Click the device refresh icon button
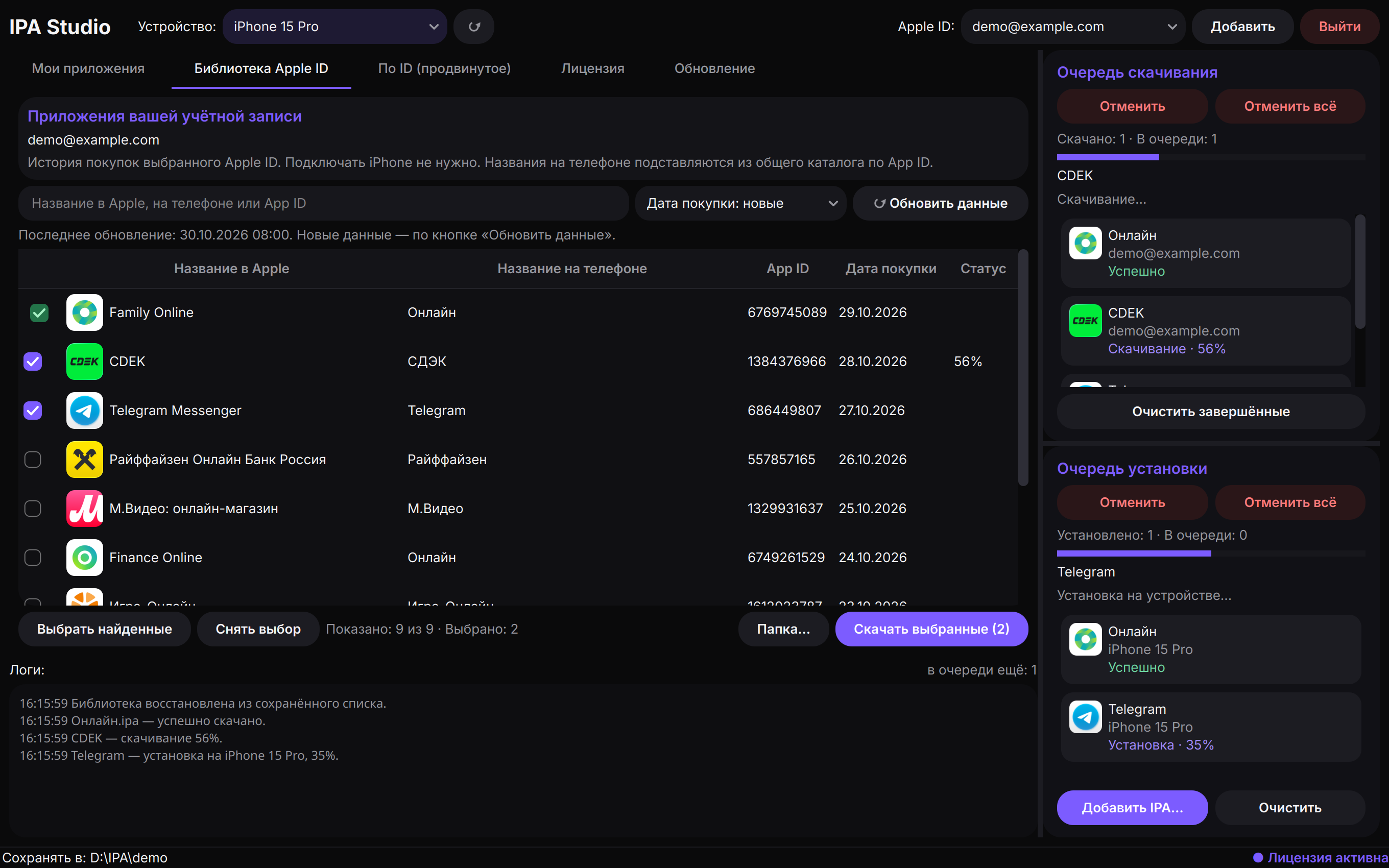 473,27
